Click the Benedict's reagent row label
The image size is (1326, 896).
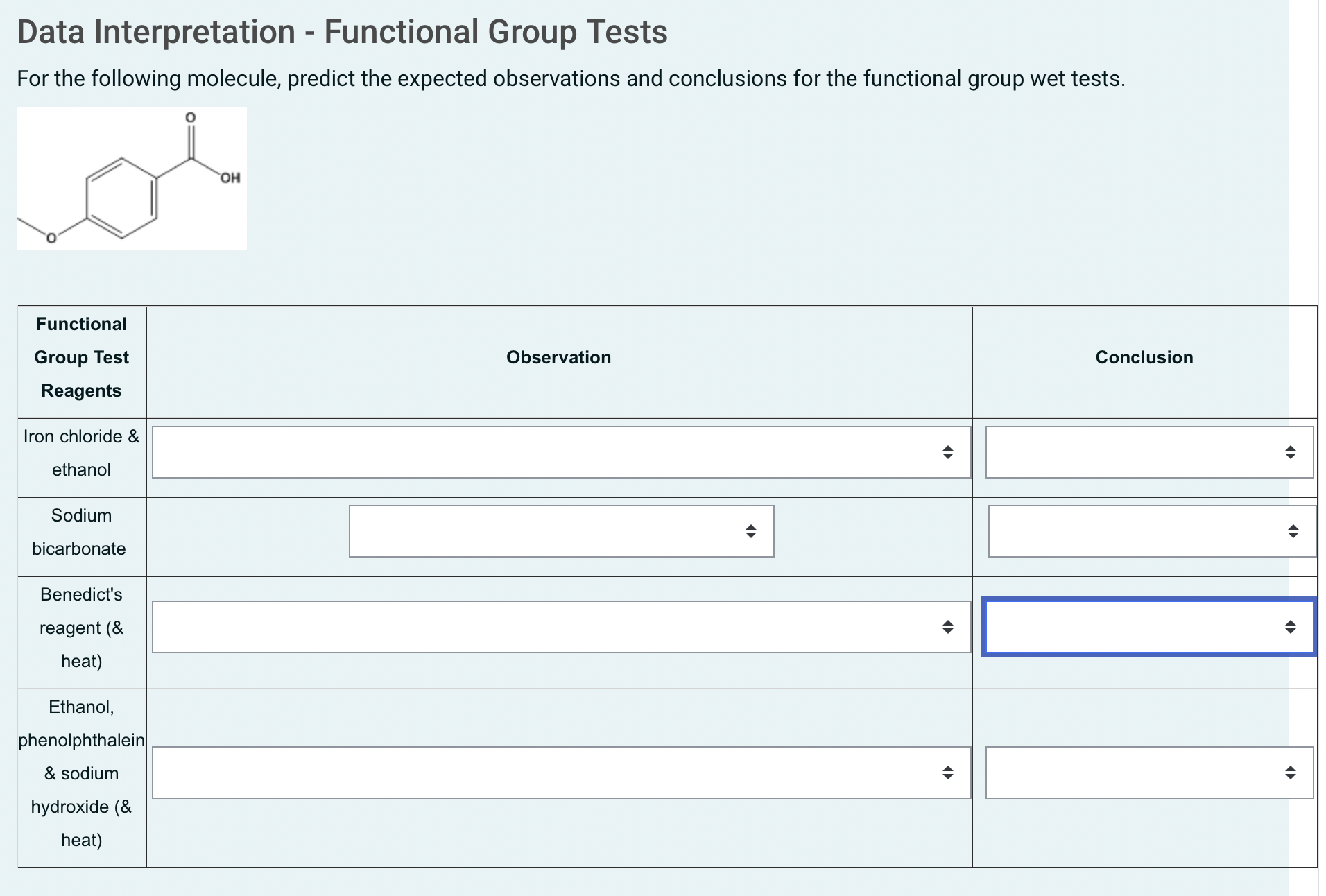[80, 627]
